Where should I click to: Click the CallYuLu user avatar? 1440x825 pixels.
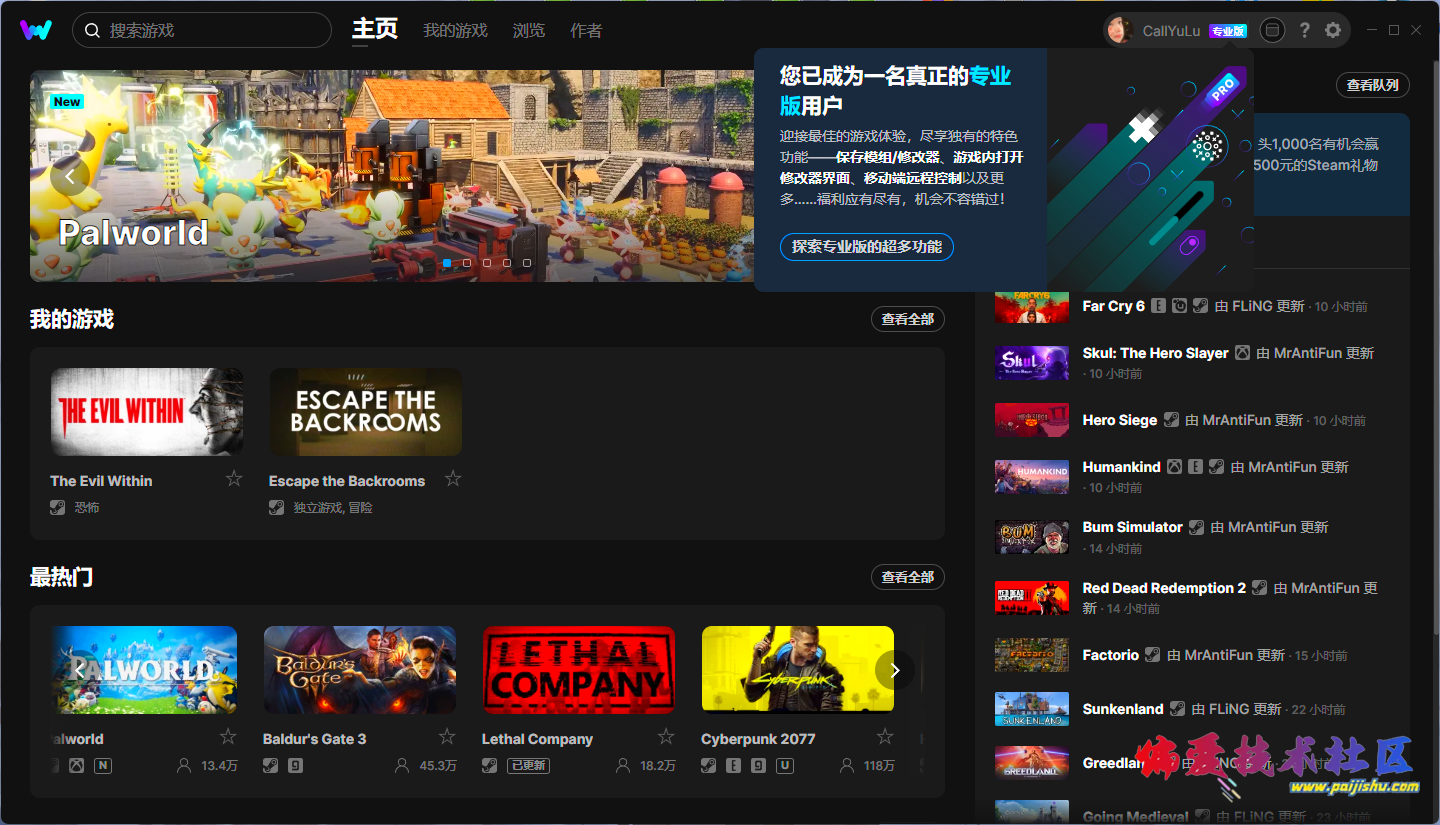(1120, 31)
